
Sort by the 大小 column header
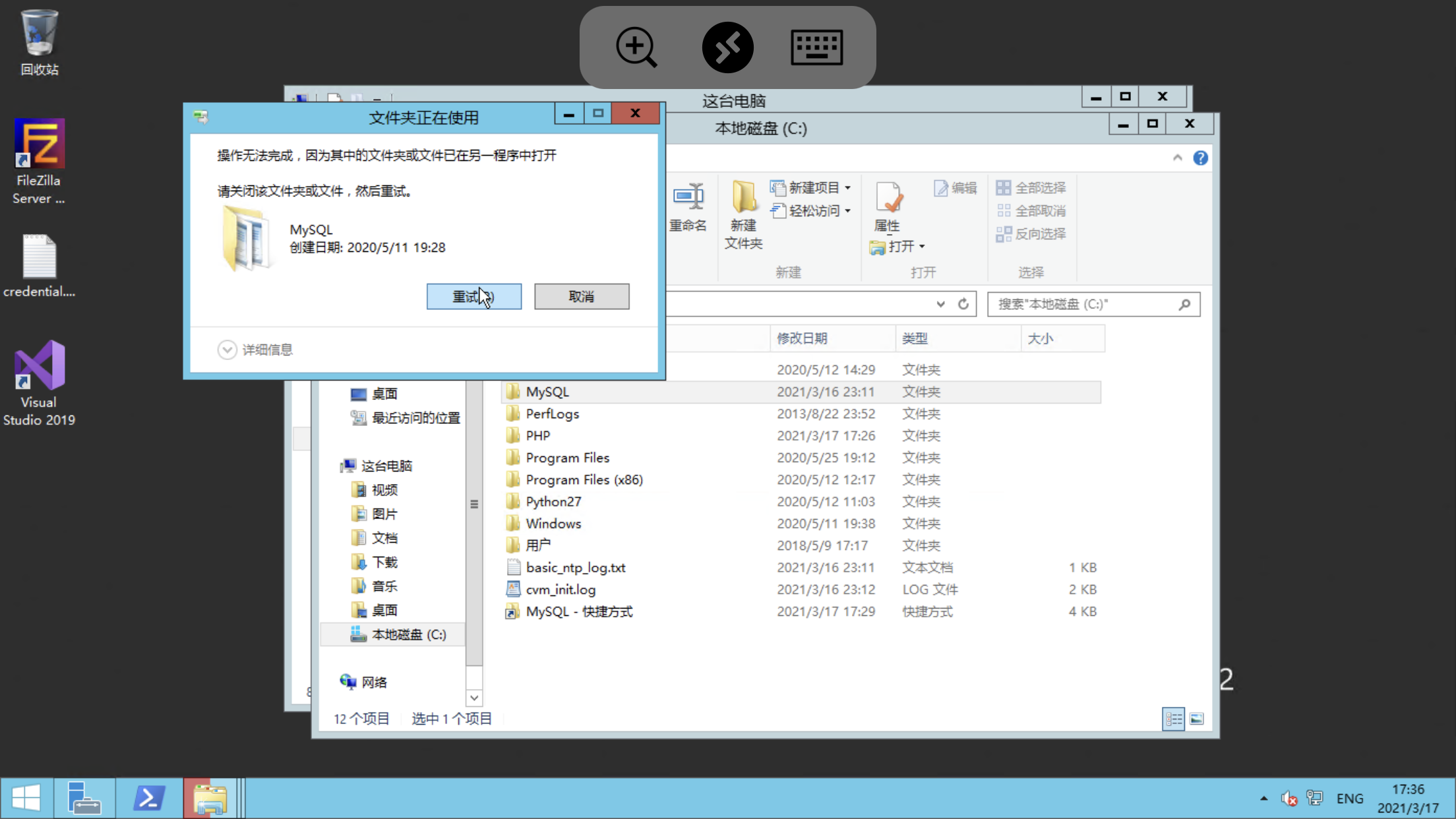(1063, 338)
